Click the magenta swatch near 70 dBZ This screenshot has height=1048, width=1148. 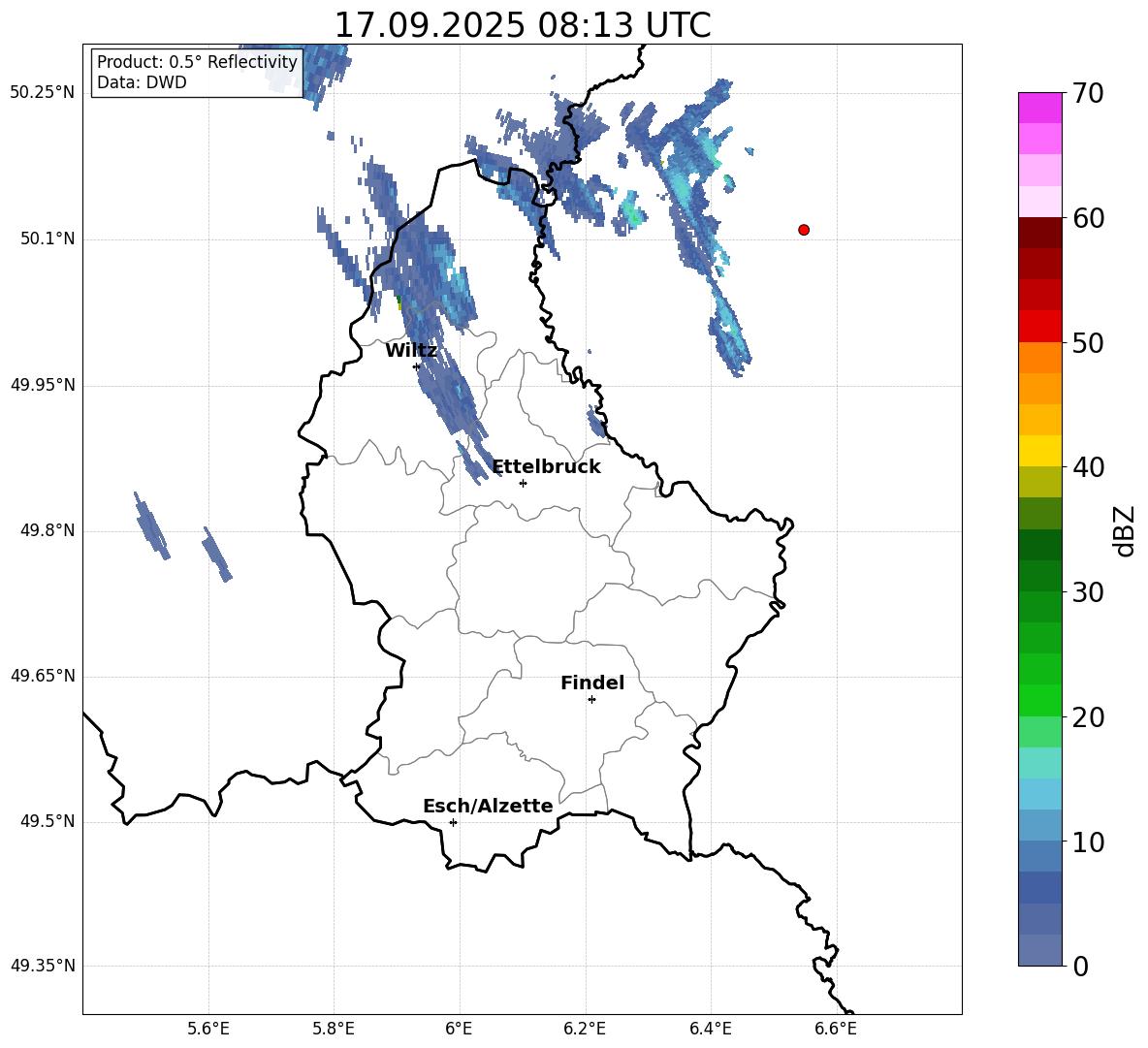[1039, 108]
